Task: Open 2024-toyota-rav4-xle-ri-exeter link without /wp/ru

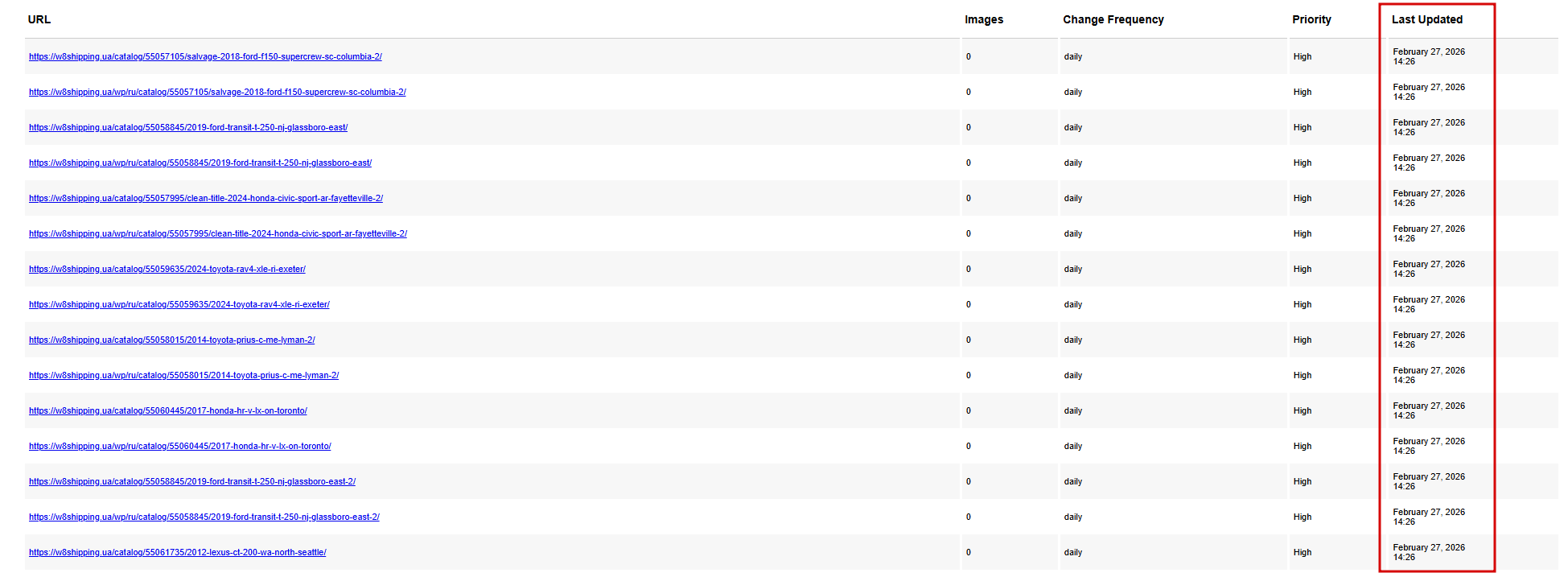Action: pos(167,269)
